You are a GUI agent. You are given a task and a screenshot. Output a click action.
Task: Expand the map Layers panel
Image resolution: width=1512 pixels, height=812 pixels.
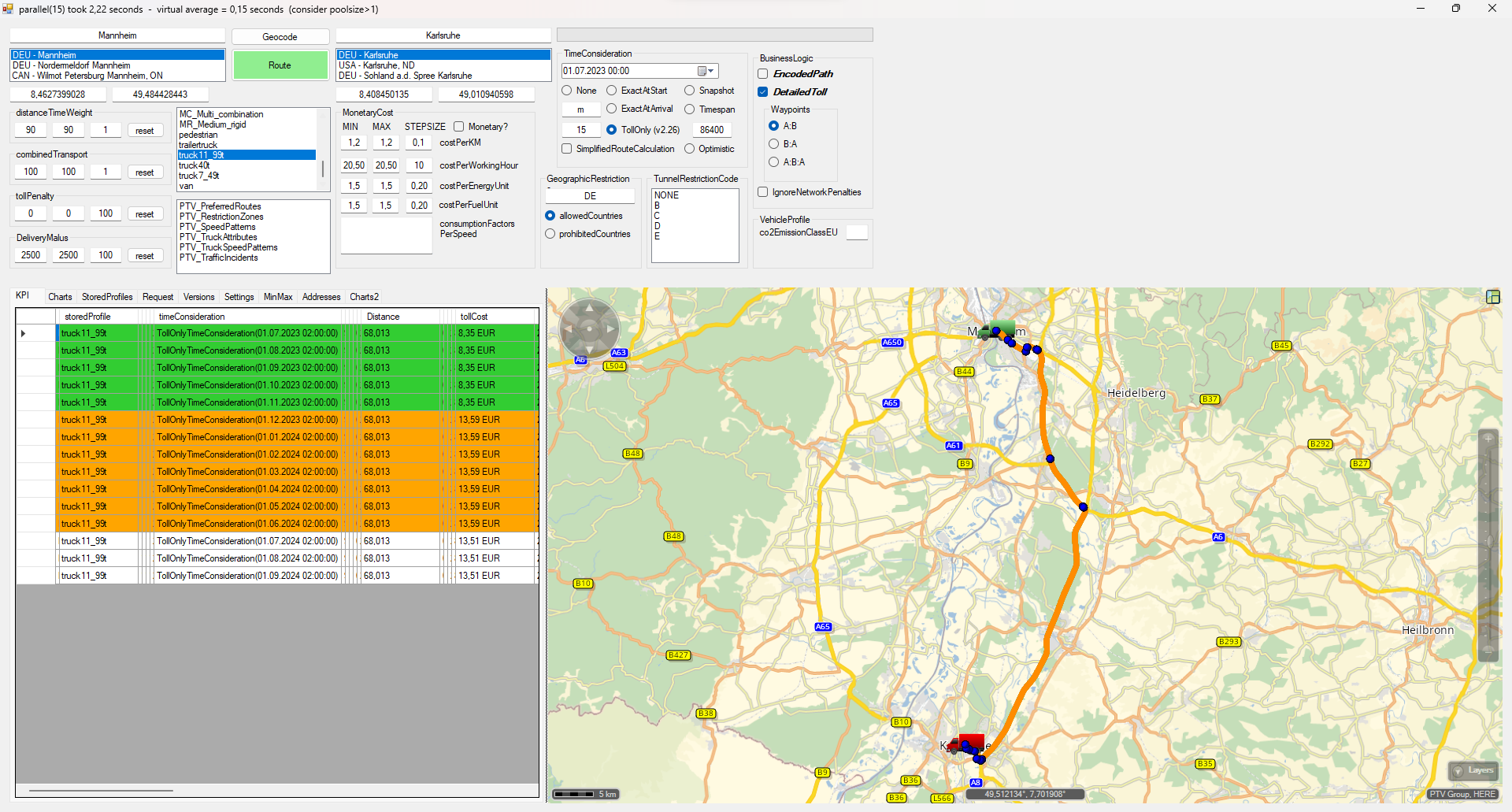pyautogui.click(x=1473, y=770)
